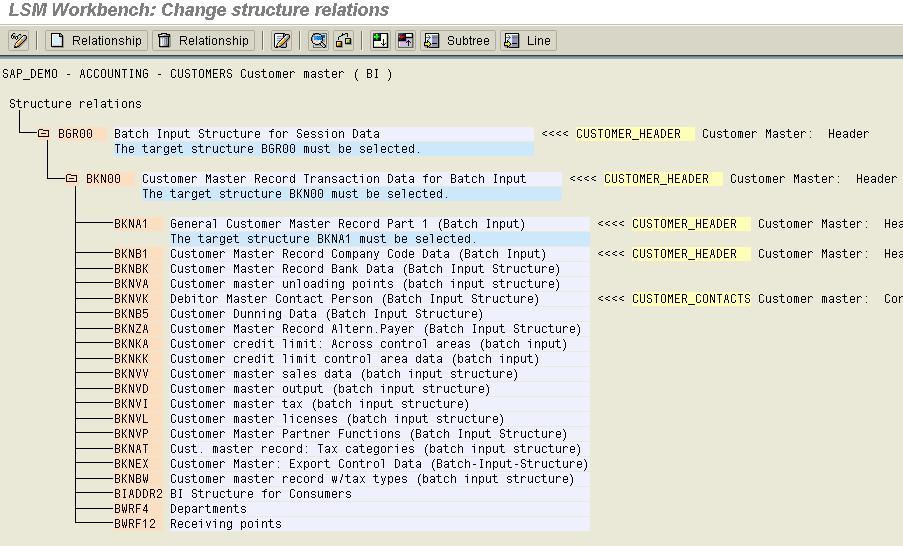903x546 pixels.
Task: Select the BWRF12 Receiving points row
Action: tap(134, 524)
